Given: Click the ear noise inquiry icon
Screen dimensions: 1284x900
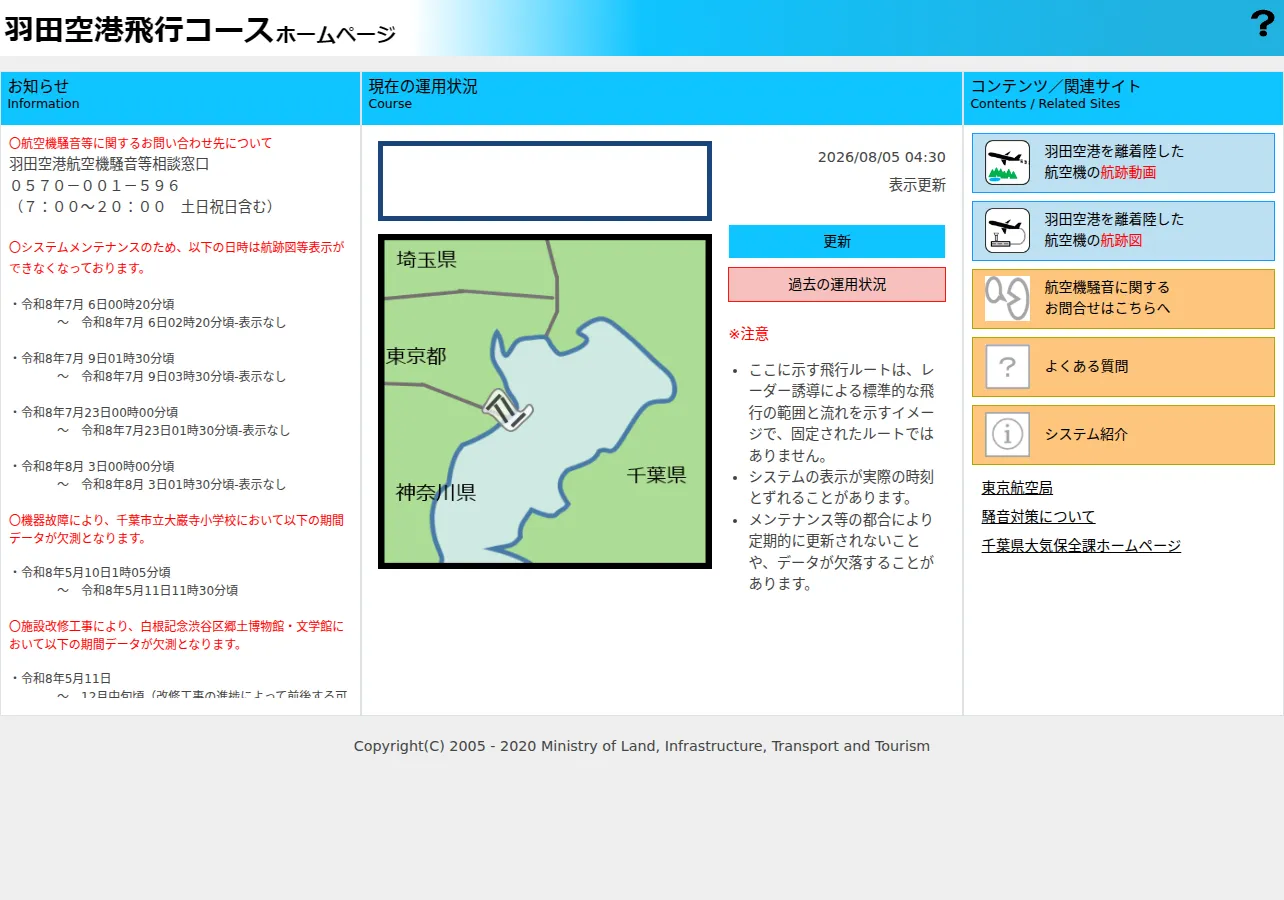Looking at the screenshot, I should coord(1007,298).
